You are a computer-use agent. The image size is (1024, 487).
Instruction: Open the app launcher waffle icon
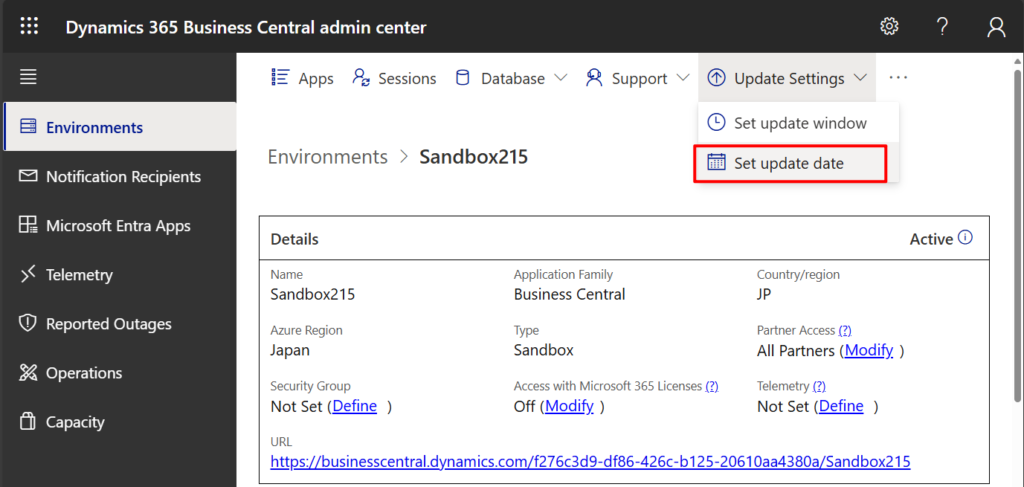[x=30, y=27]
